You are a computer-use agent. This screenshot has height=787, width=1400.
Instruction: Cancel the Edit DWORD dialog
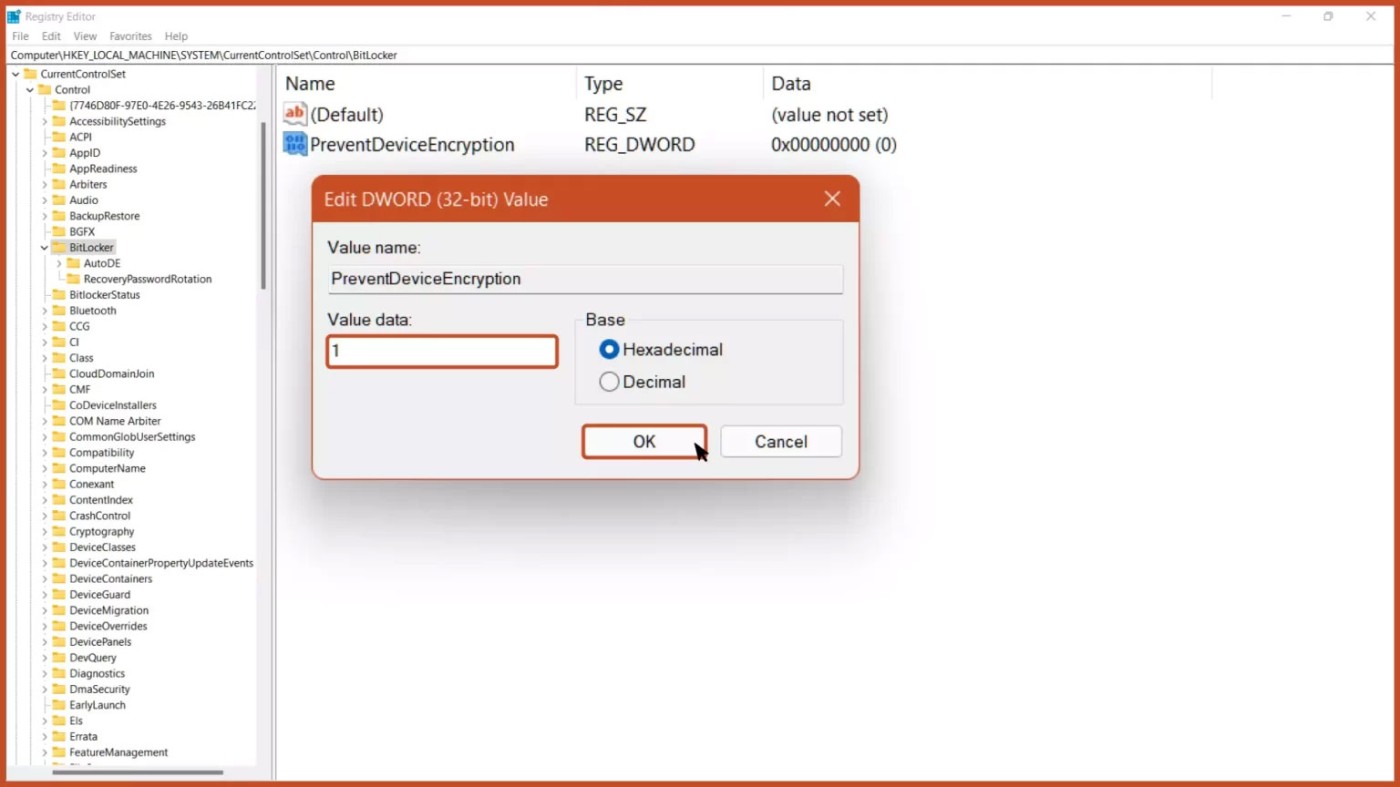(781, 442)
